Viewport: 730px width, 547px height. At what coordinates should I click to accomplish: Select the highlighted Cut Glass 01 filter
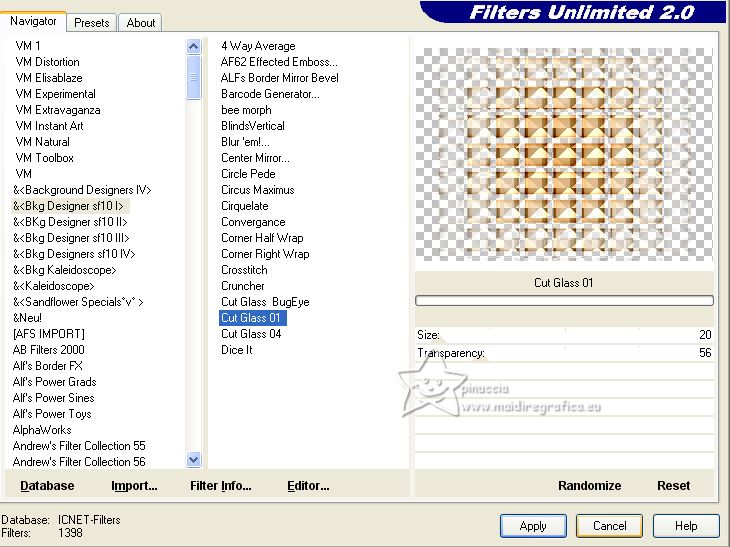tap(252, 318)
